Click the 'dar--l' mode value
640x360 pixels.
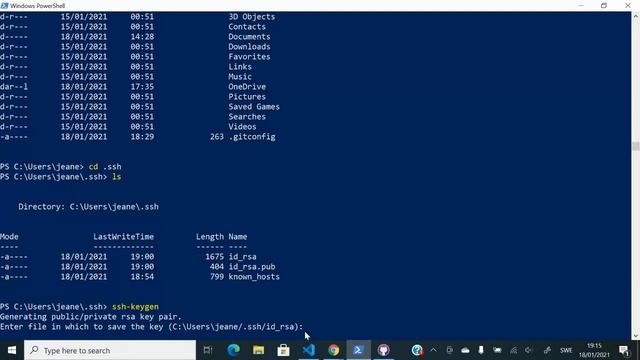click(x=14, y=87)
